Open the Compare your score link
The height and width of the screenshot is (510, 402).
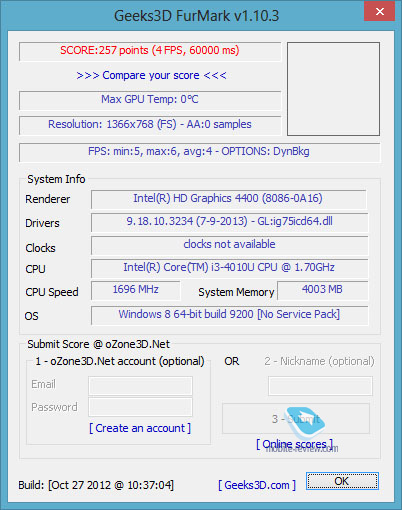pyautogui.click(x=151, y=75)
